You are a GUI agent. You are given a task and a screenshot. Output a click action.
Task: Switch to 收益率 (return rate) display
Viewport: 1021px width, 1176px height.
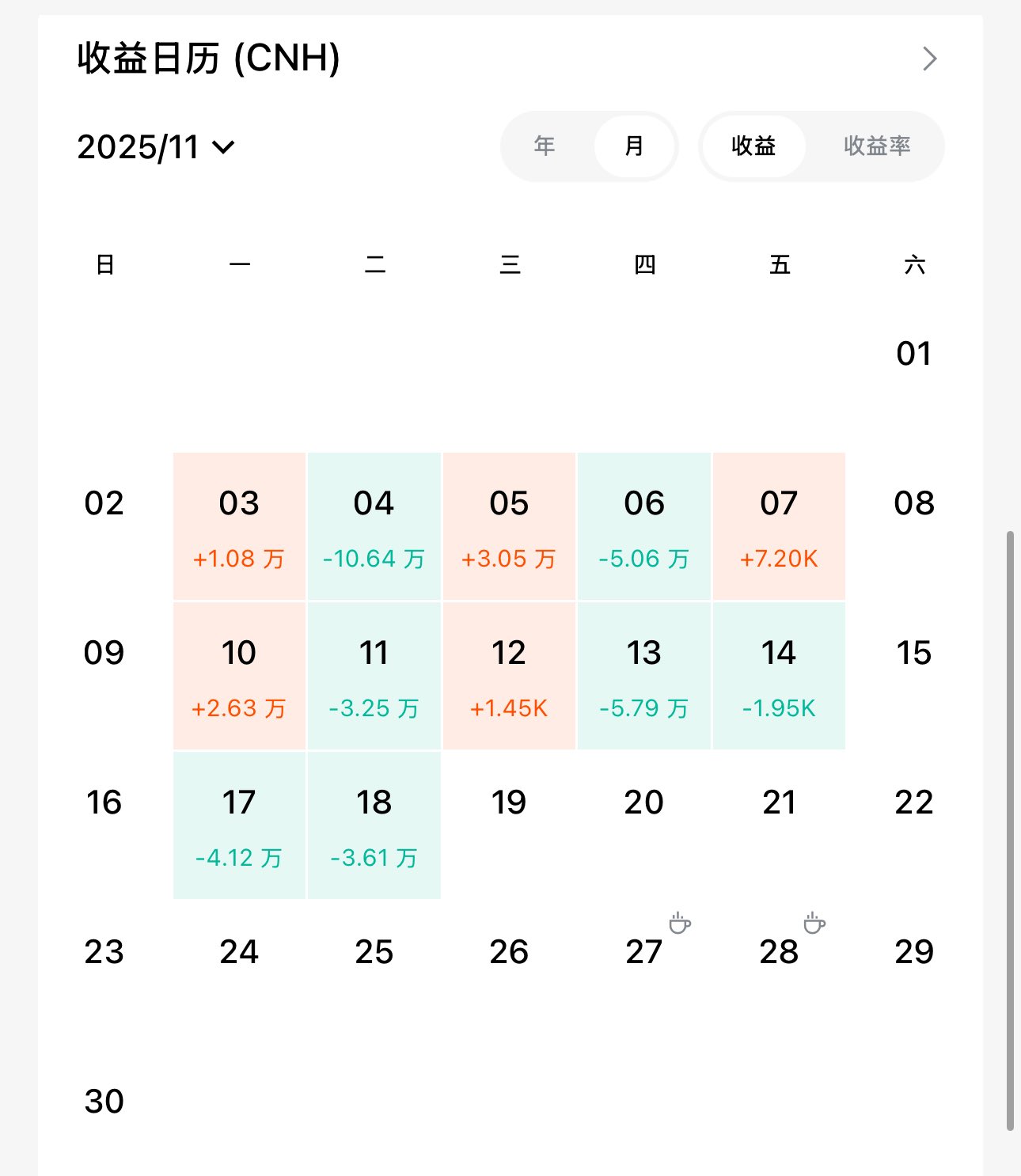(x=877, y=146)
